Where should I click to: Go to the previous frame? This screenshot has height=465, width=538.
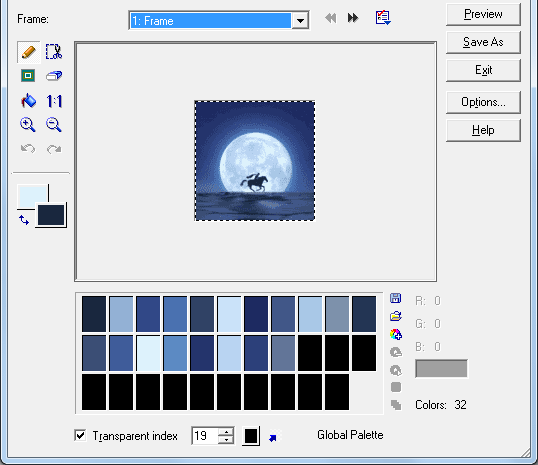331,18
